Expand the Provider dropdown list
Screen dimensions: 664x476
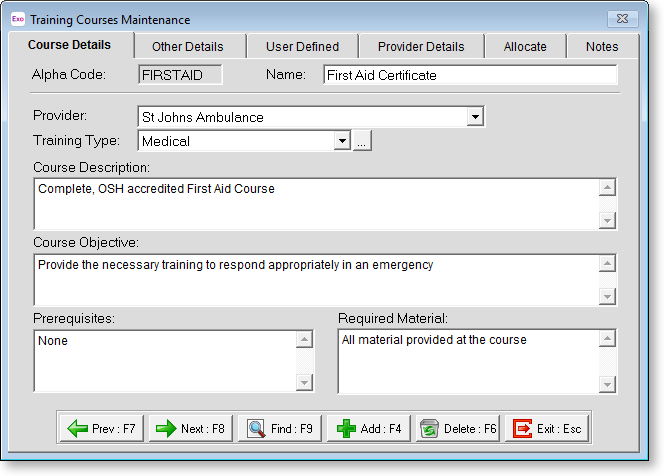[x=475, y=118]
